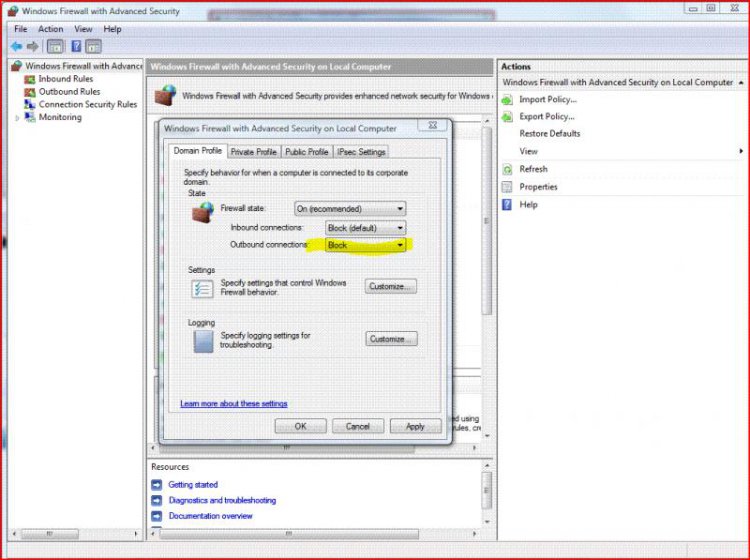Select the Outbound Rules node

[x=69, y=91]
